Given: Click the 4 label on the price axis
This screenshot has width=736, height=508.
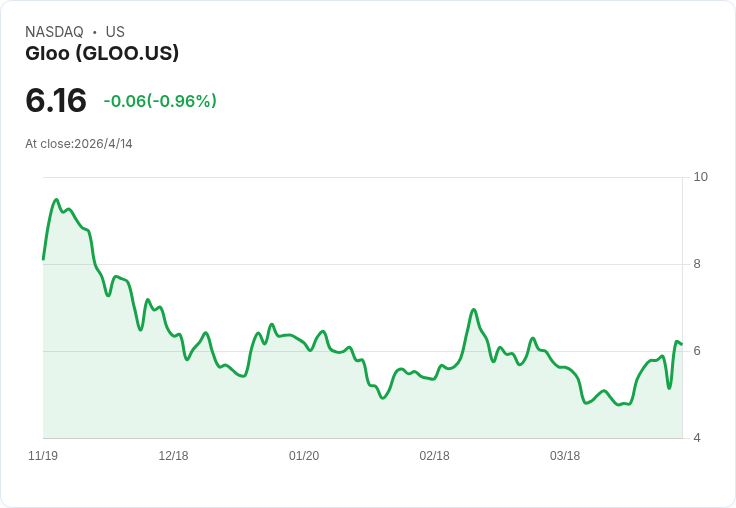Looking at the screenshot, I should pyautogui.click(x=697, y=438).
